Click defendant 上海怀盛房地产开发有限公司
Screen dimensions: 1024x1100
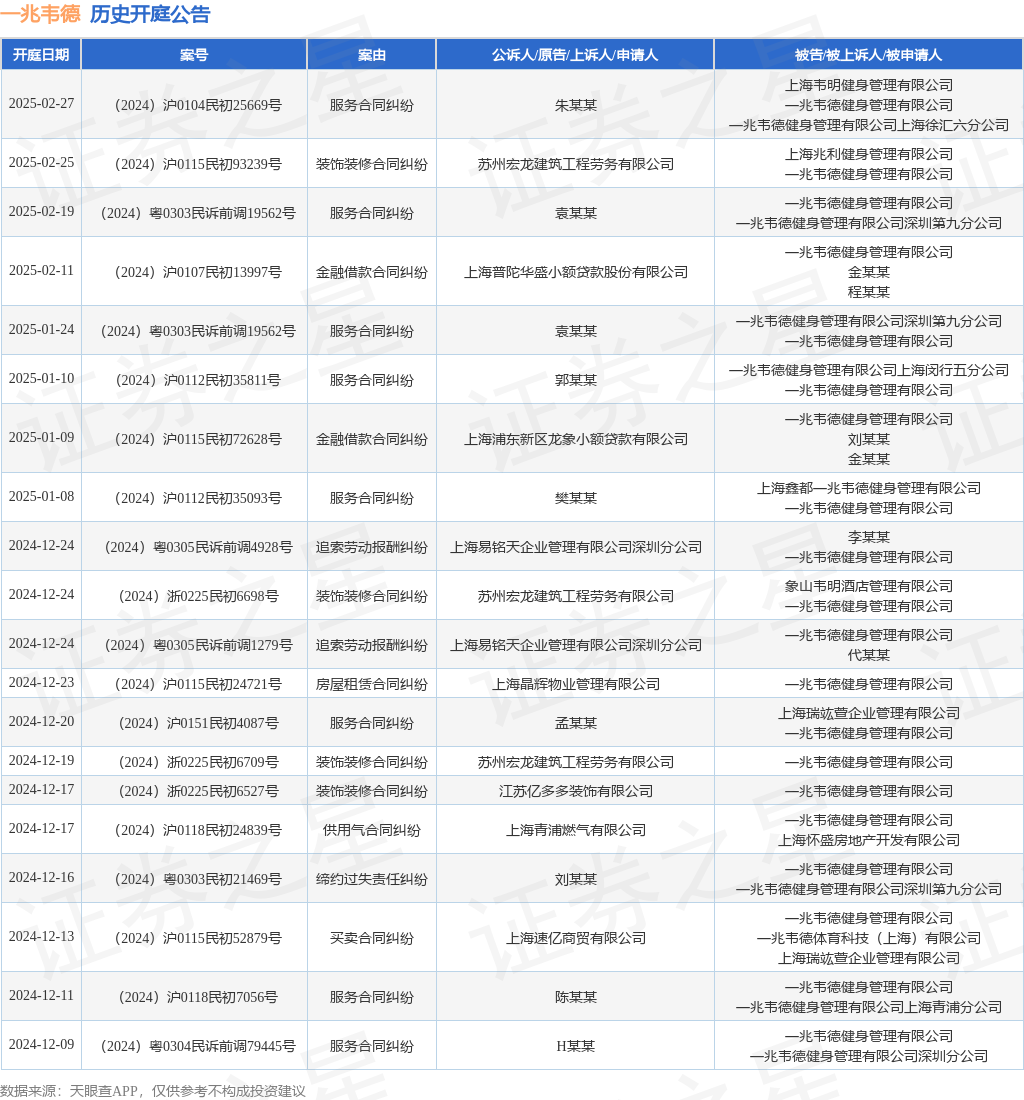(x=868, y=840)
